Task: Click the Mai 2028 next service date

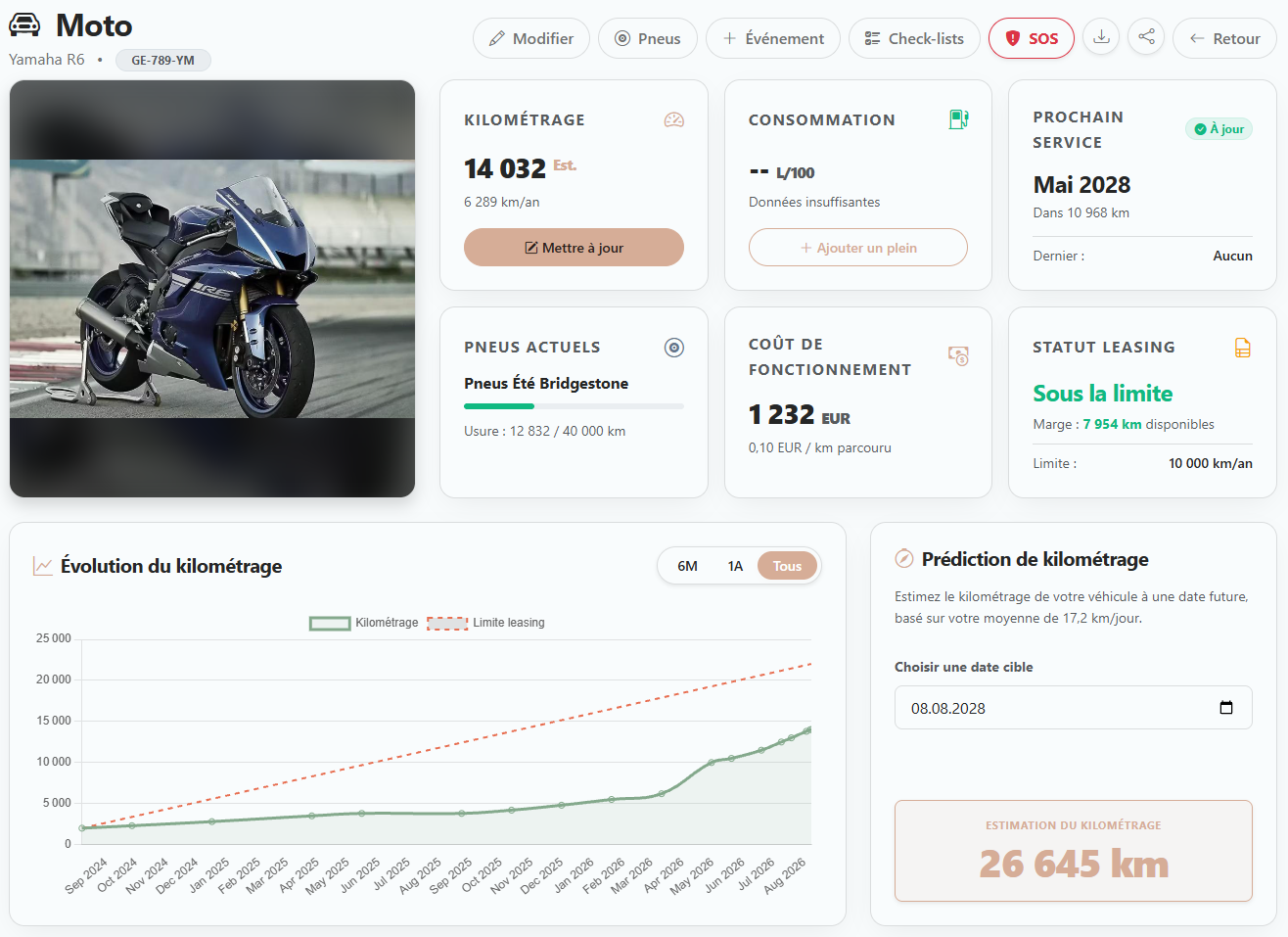Action: (1081, 185)
